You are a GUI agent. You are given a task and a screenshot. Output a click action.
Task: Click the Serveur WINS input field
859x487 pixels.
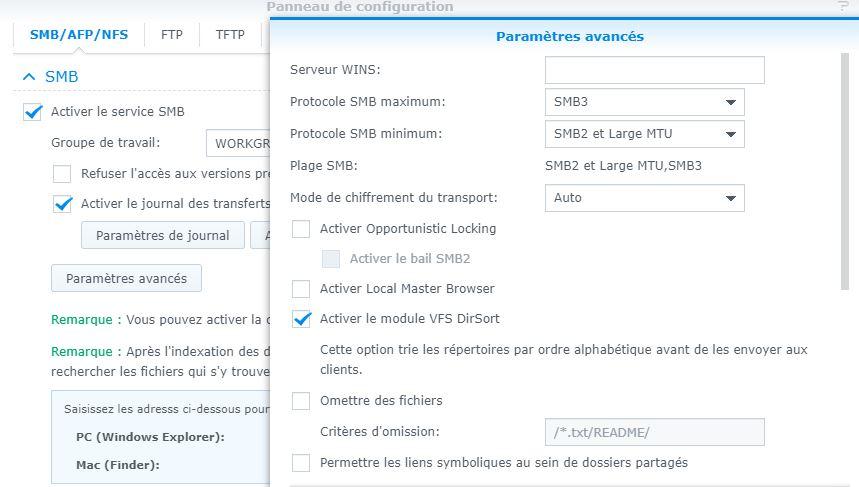pyautogui.click(x=654, y=70)
